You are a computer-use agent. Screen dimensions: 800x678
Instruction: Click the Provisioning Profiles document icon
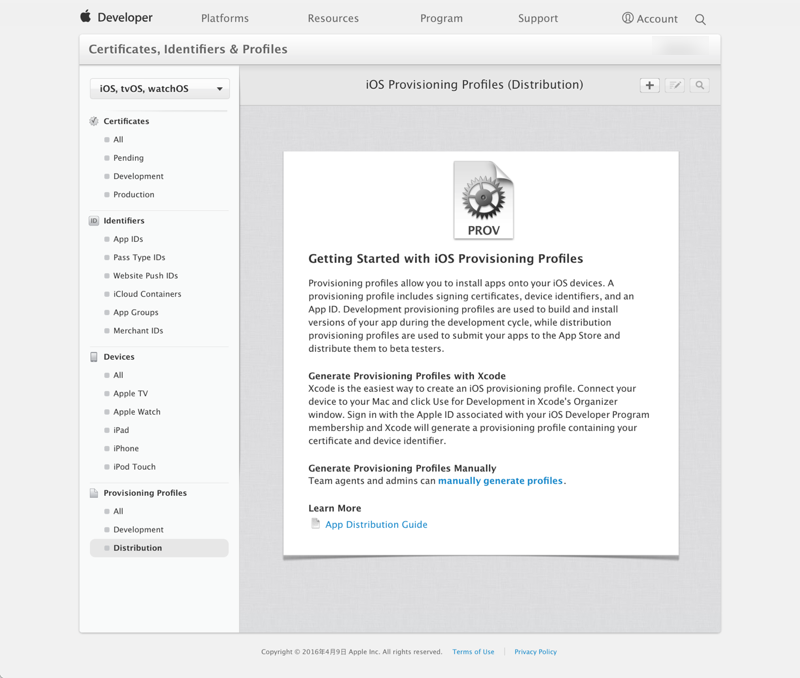(94, 493)
